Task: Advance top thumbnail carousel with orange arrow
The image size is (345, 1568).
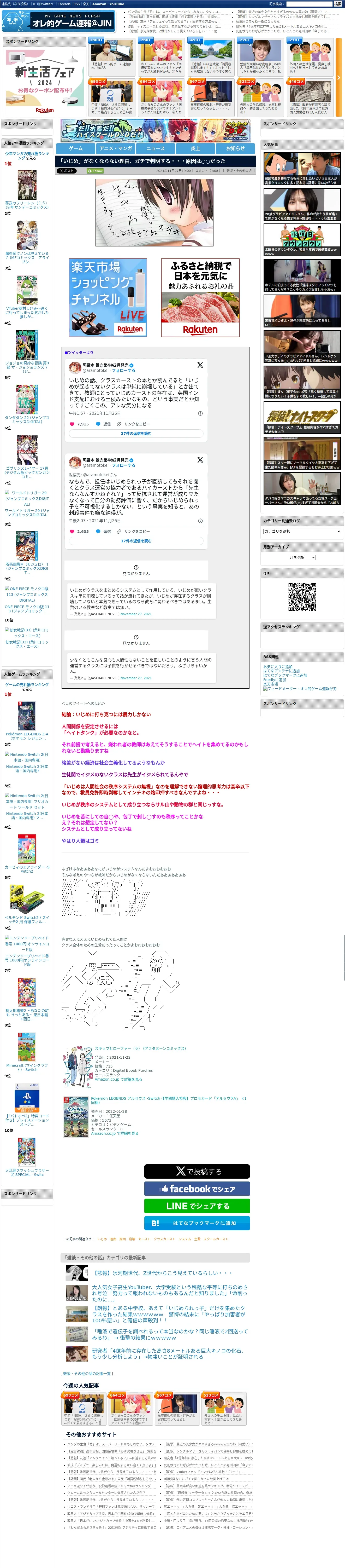Action: (339, 77)
